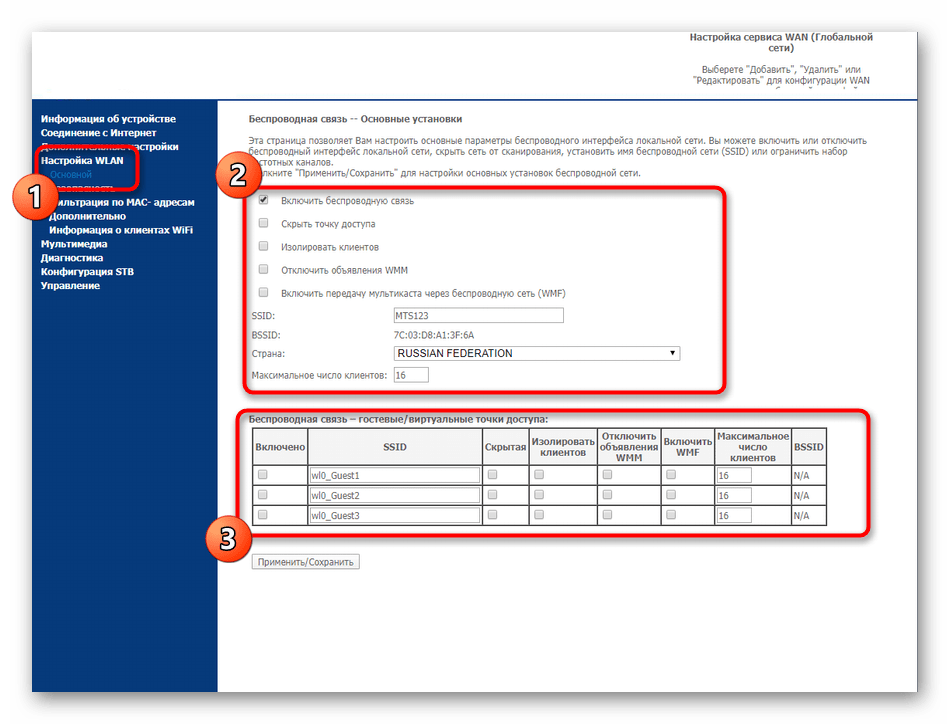Open 'Конфигурация STB' section
The height and width of the screenshot is (724, 950).
coord(87,272)
